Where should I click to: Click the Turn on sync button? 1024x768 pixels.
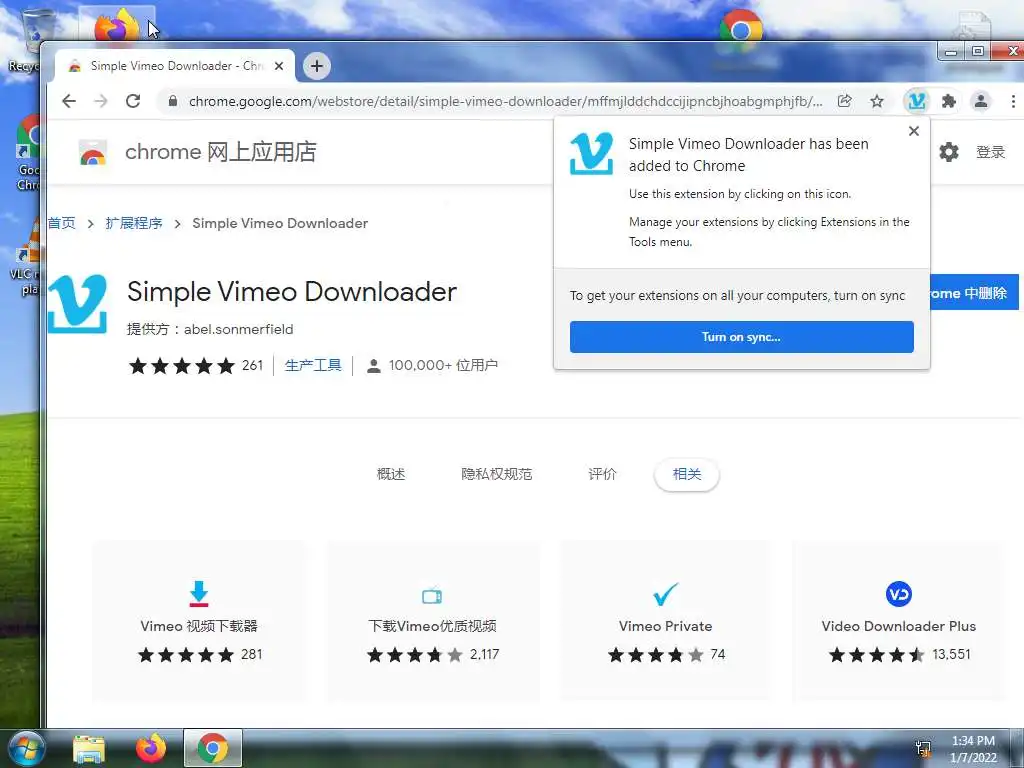tap(741, 337)
